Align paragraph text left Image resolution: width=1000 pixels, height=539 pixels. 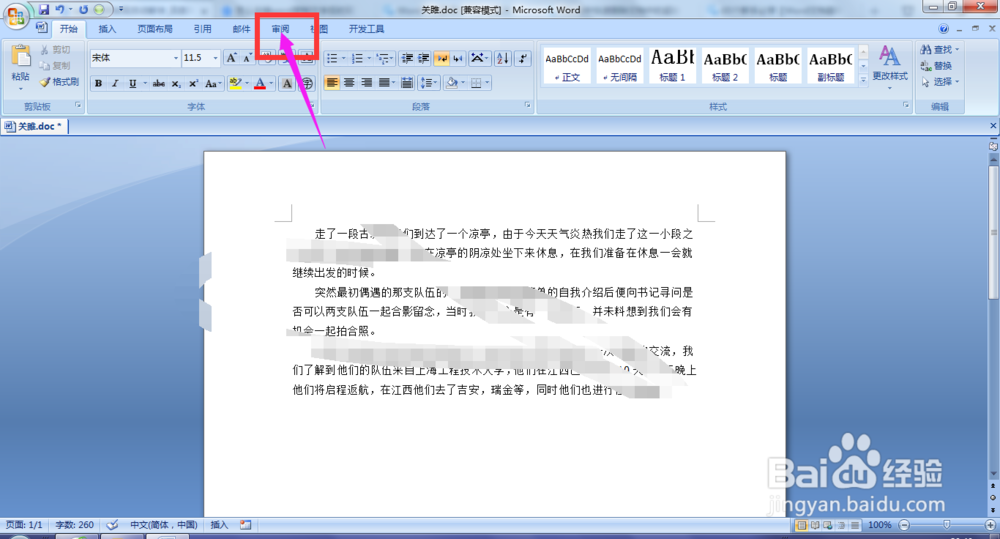pos(332,82)
